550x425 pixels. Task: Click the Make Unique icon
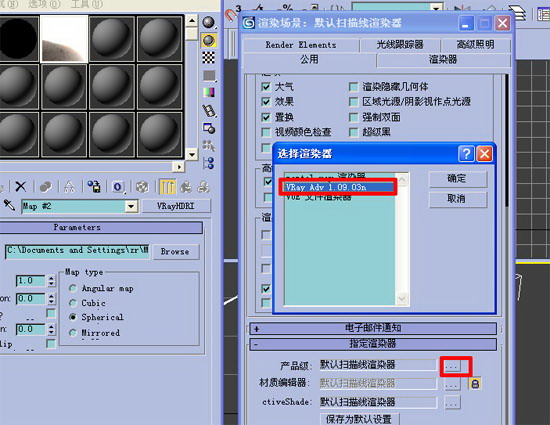point(69,187)
